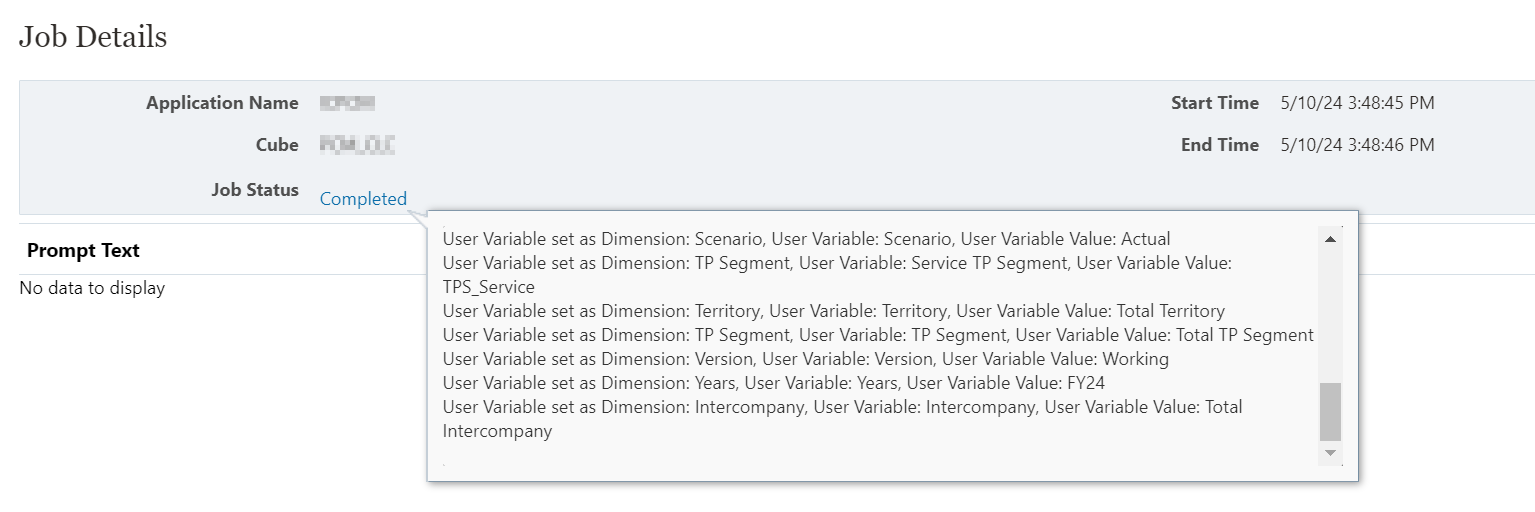Viewport: 1535px width, 512px height.
Task: Select the Prompt Text column header
Action: (x=83, y=250)
